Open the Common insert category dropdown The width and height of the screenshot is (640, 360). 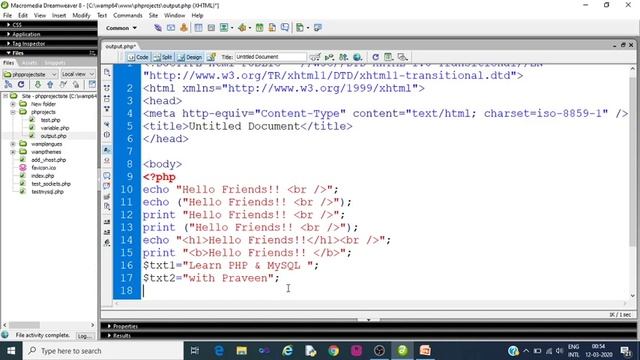tap(121, 28)
